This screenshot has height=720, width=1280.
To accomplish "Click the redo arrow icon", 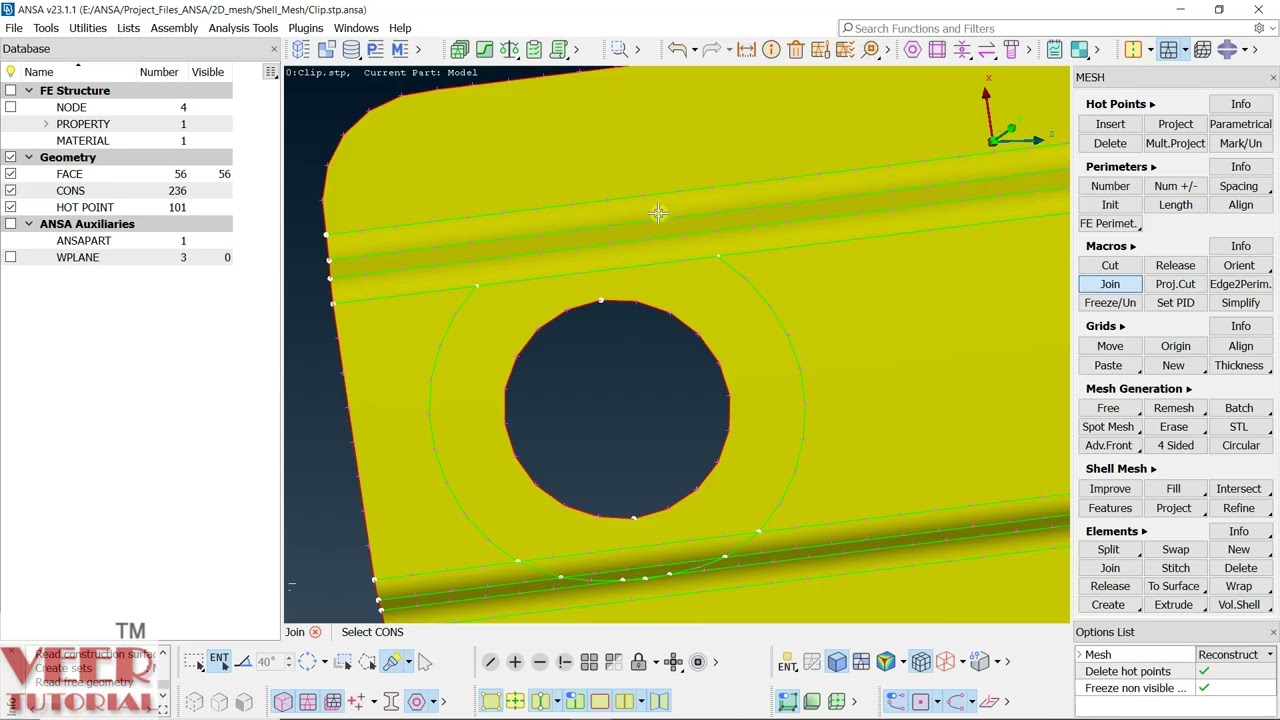I will click(711, 49).
